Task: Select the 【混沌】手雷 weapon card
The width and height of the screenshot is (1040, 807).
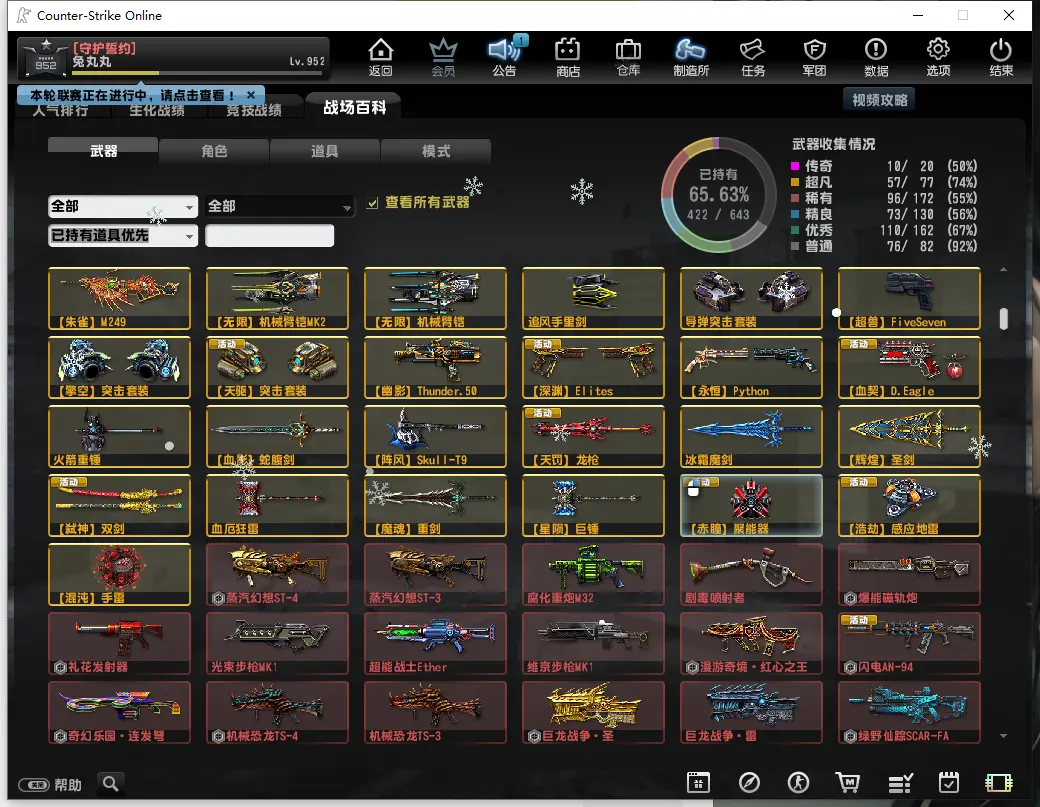Action: click(119, 574)
